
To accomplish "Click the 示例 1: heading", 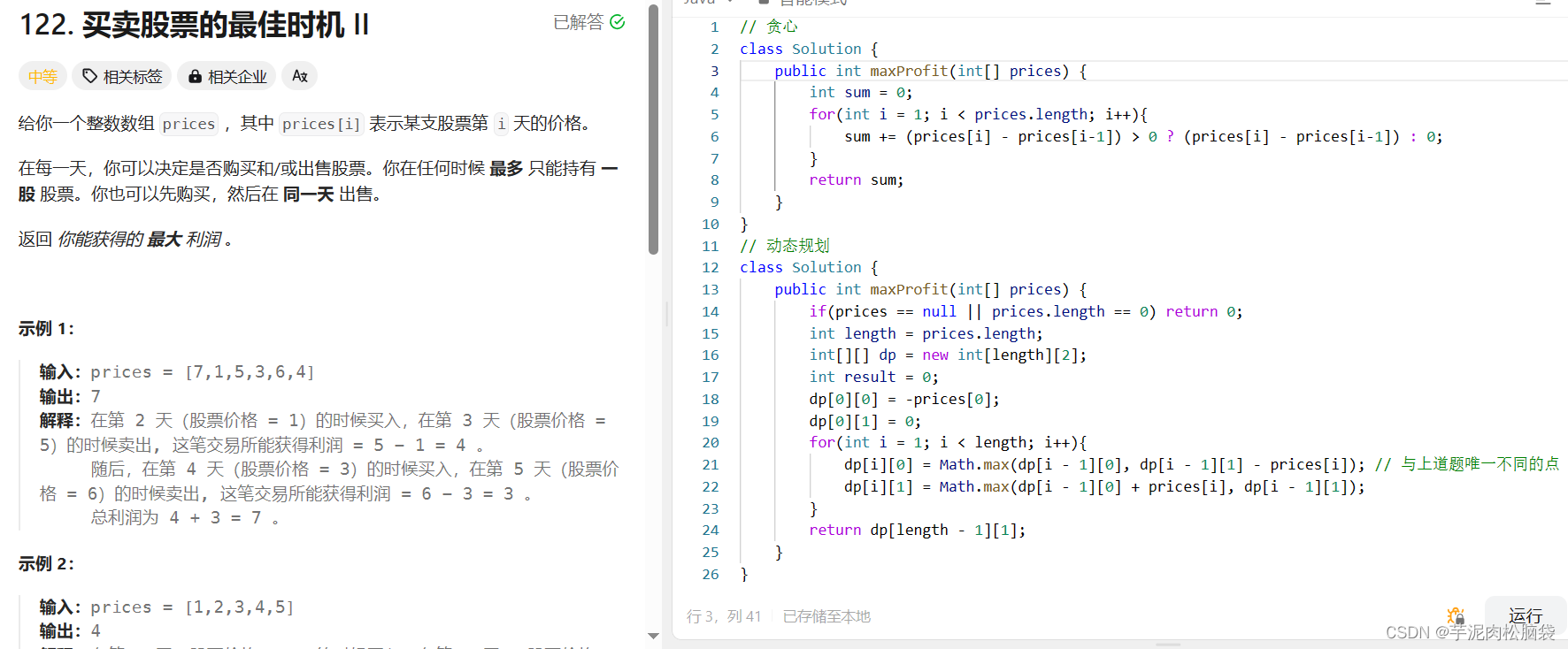I will coord(46,329).
